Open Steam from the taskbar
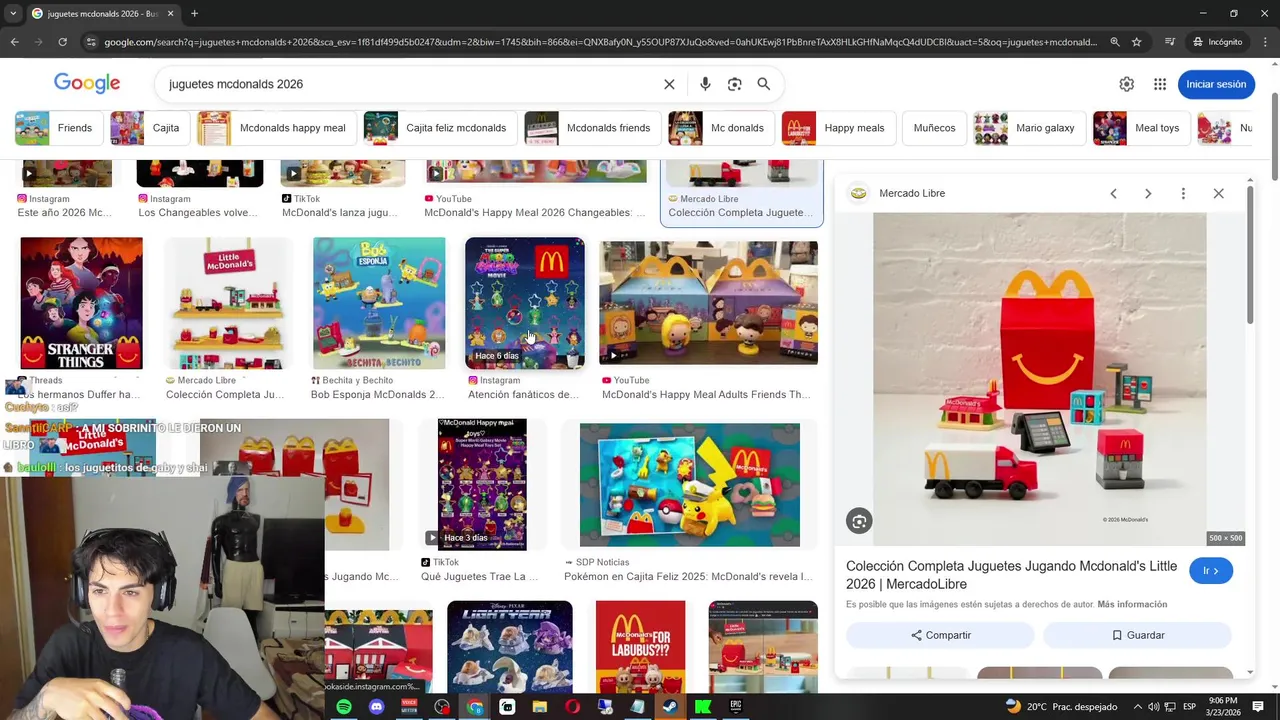 [670, 707]
